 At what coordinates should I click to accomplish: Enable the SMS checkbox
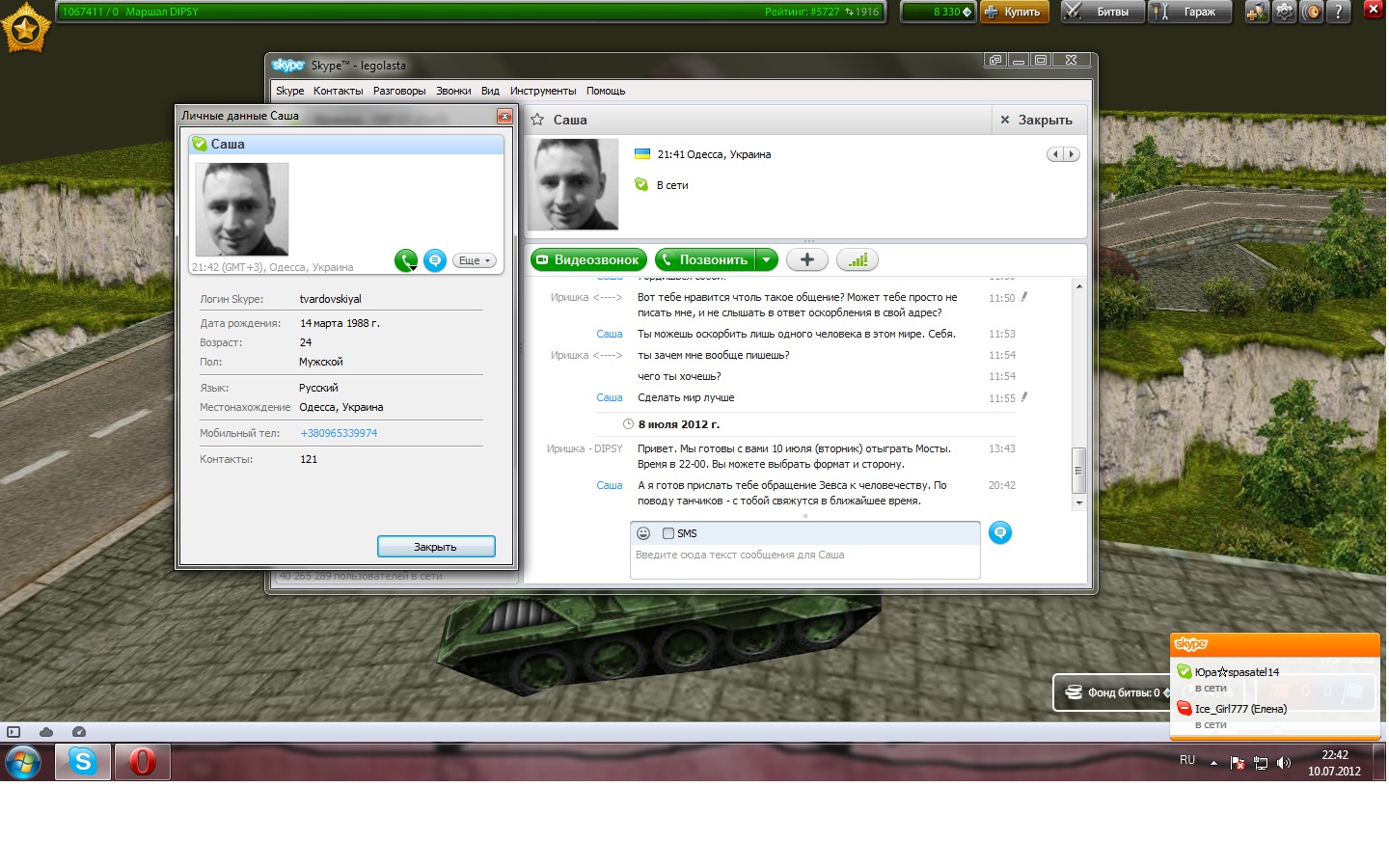pos(668,533)
